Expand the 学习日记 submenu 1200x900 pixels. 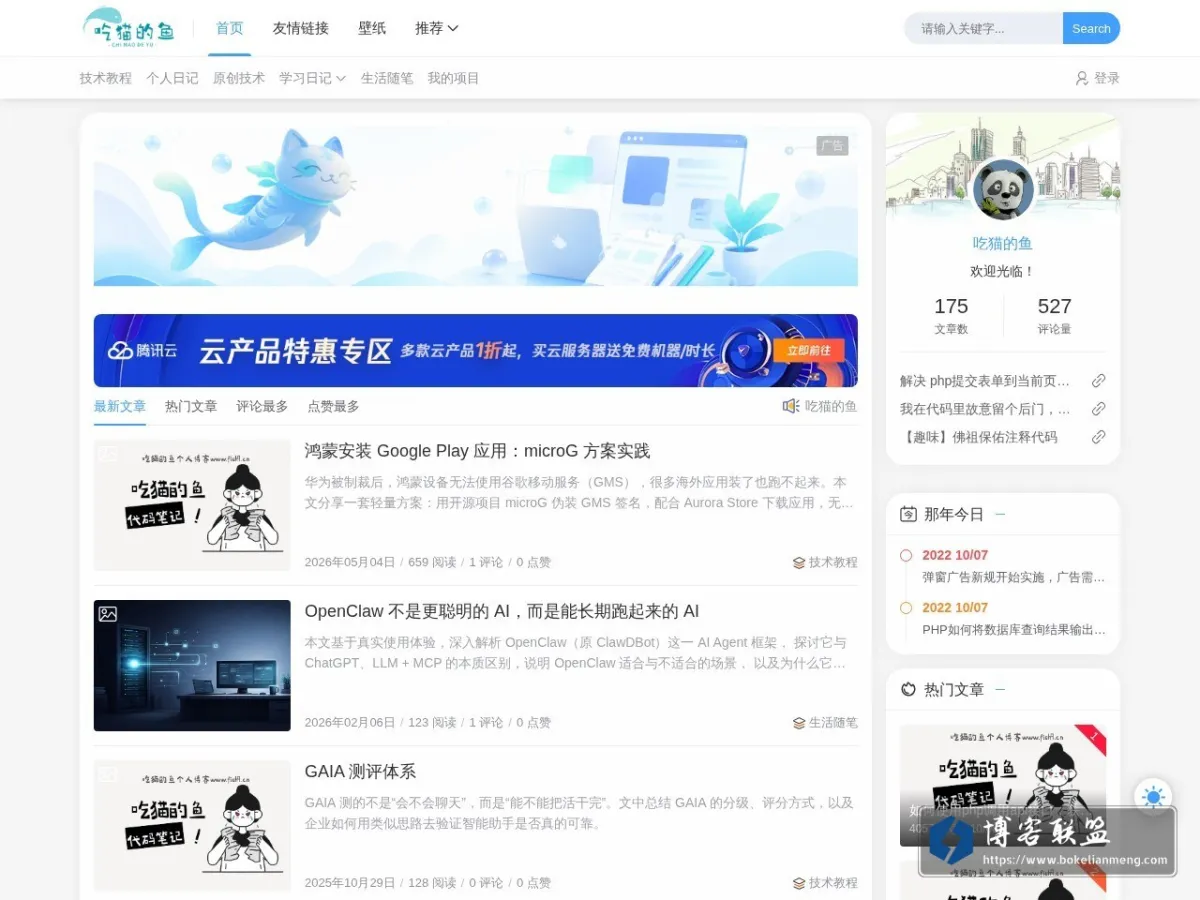click(x=312, y=78)
